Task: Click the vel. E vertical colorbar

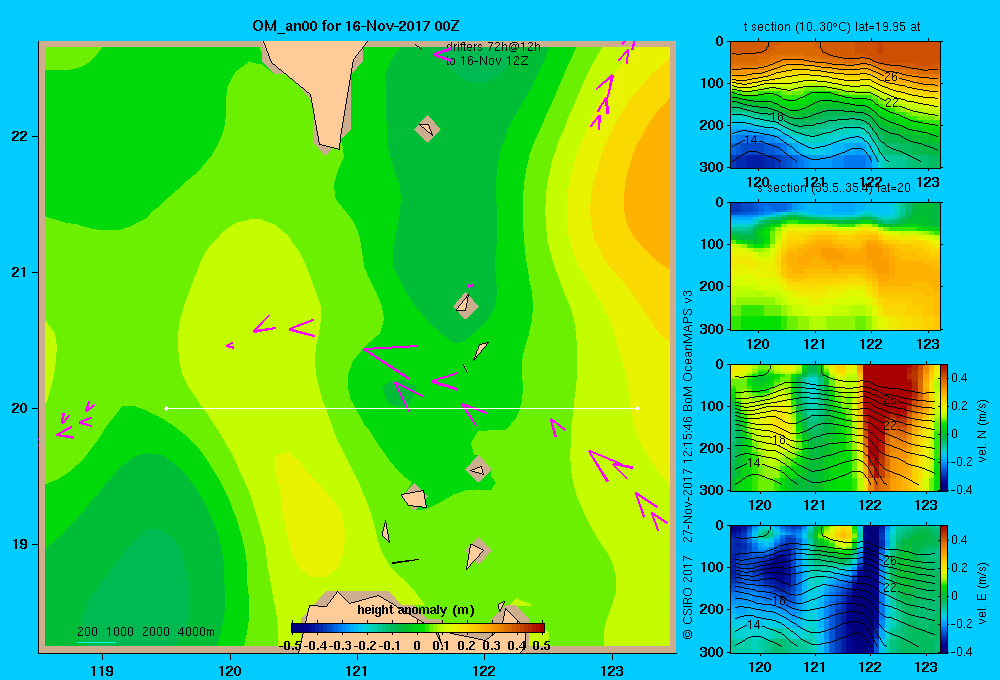Action: point(945,589)
